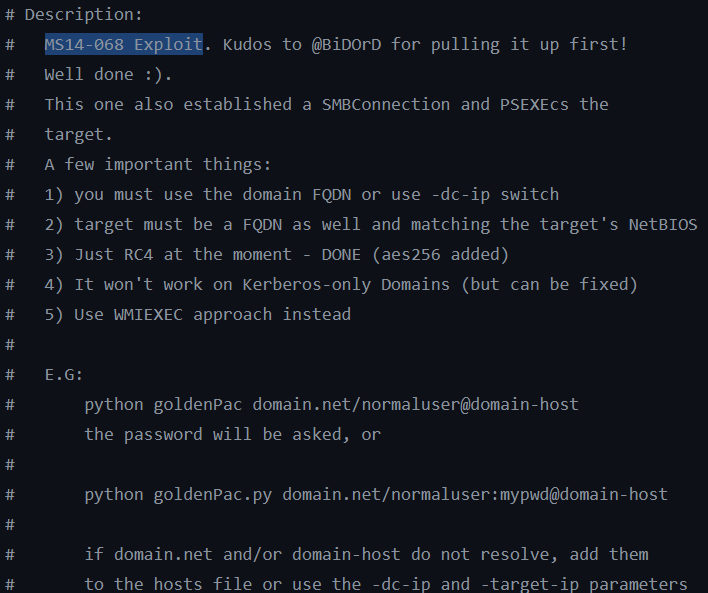Click the highlighted 'MS14-068 Exploit' text
The width and height of the screenshot is (708, 593).
(x=123, y=44)
